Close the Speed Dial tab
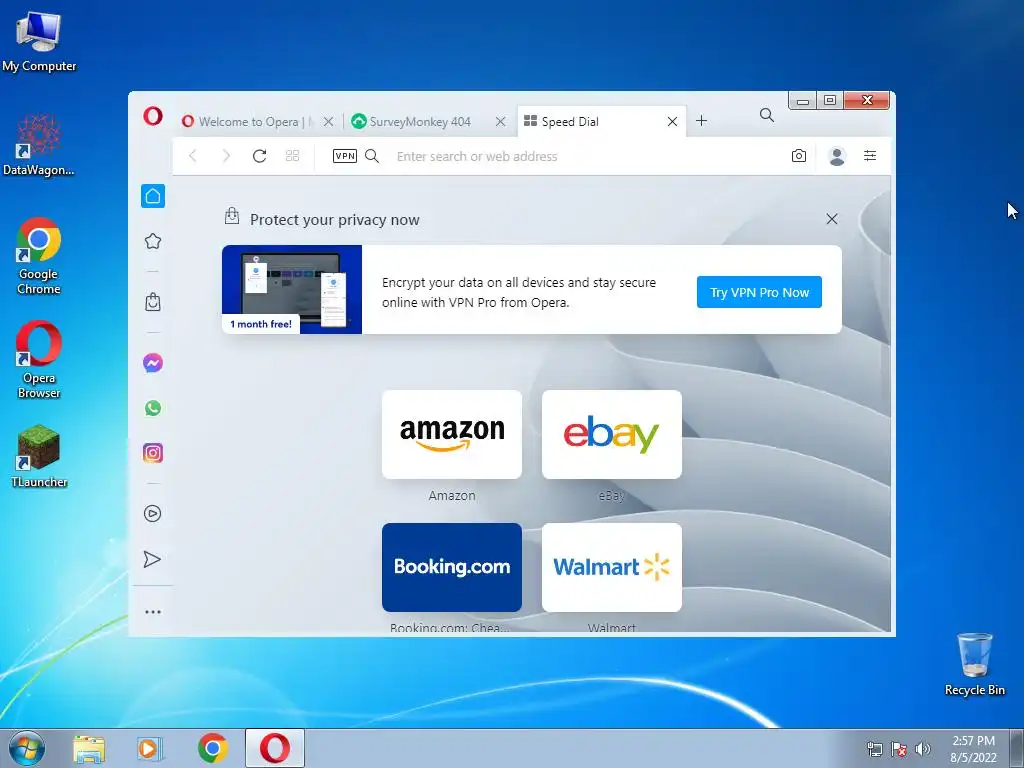Screen dimensions: 1024x768 point(672,121)
